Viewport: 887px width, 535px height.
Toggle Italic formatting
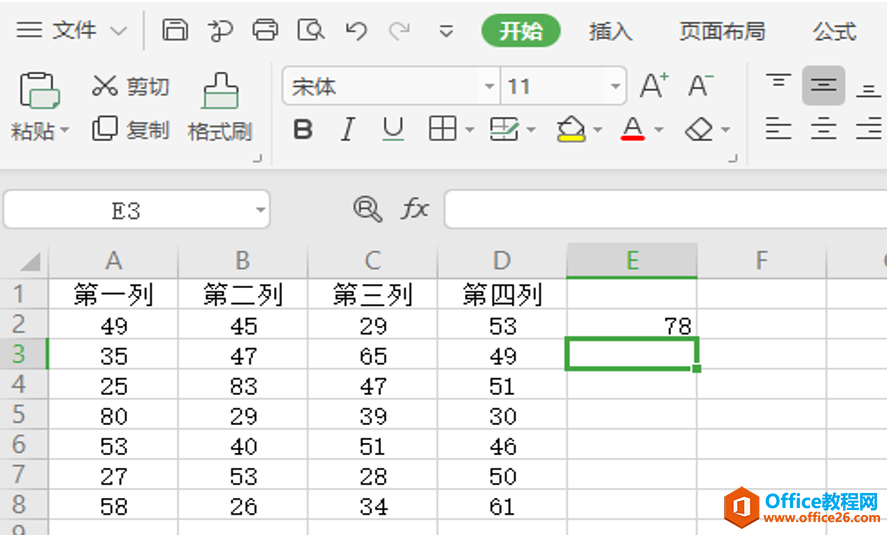tap(347, 130)
